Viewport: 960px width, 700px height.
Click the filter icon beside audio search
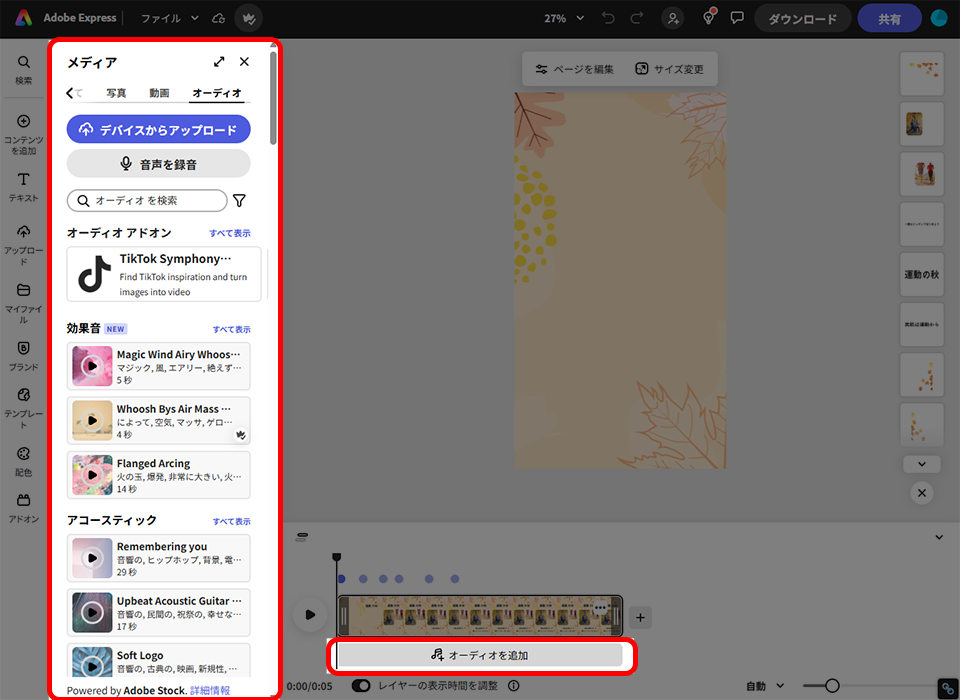(x=239, y=201)
